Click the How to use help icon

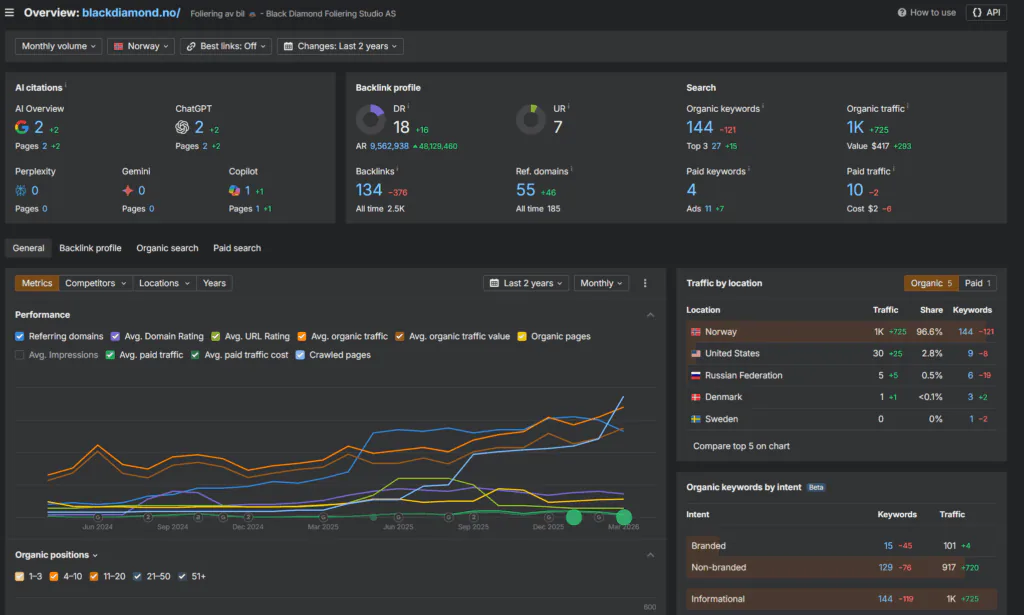(901, 12)
